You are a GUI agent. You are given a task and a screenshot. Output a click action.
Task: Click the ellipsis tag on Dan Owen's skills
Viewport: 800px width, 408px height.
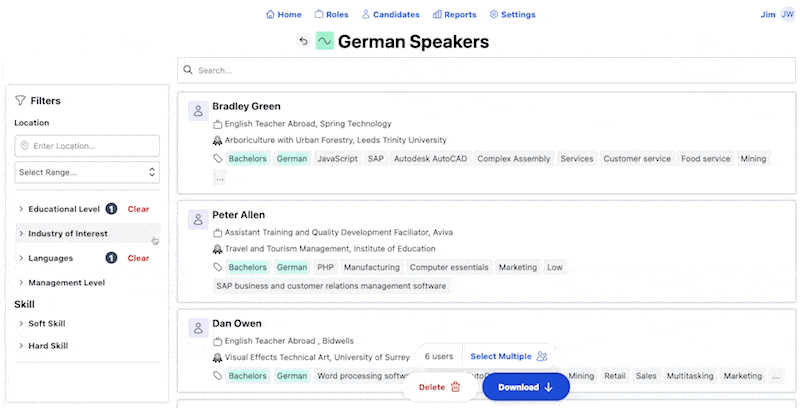click(776, 376)
